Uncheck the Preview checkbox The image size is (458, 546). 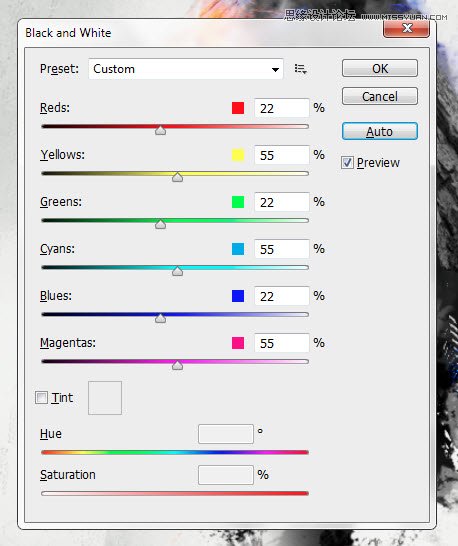tap(347, 163)
